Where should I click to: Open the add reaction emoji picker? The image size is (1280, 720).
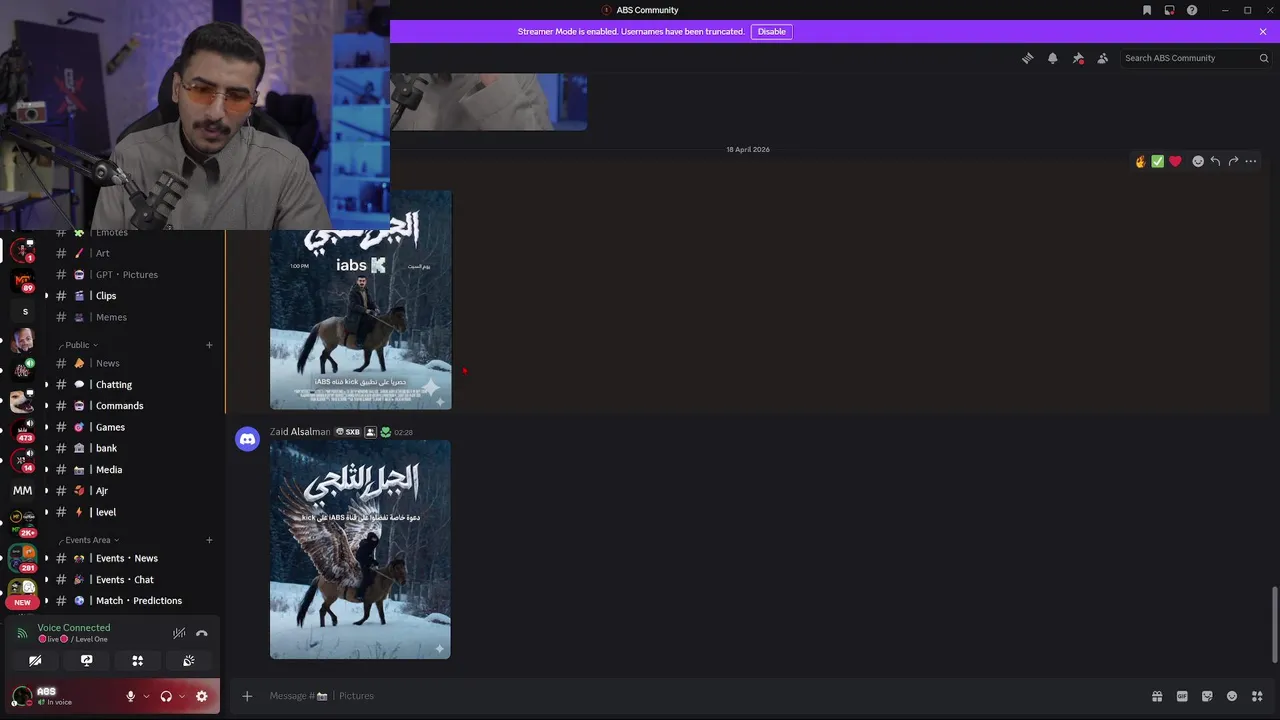pos(1198,161)
